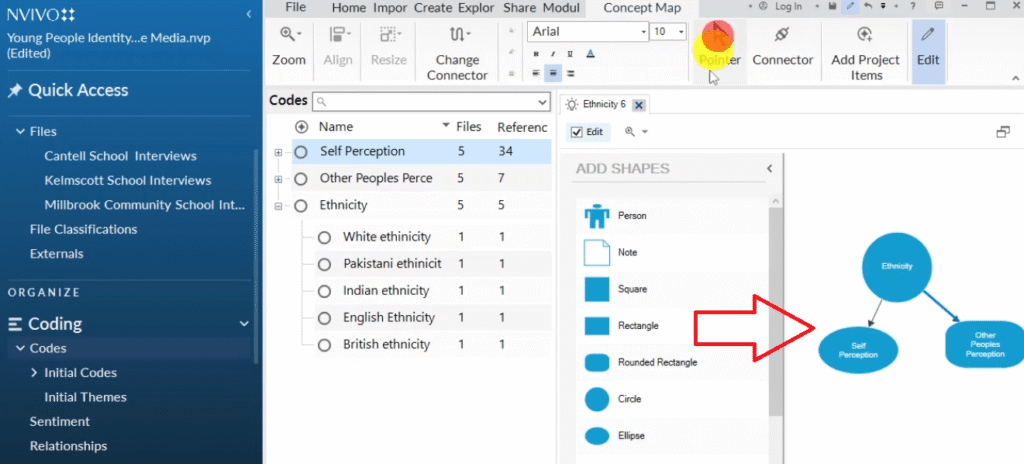Image resolution: width=1024 pixels, height=464 pixels.
Task: Choose the Person shape icon
Action: (x=597, y=215)
